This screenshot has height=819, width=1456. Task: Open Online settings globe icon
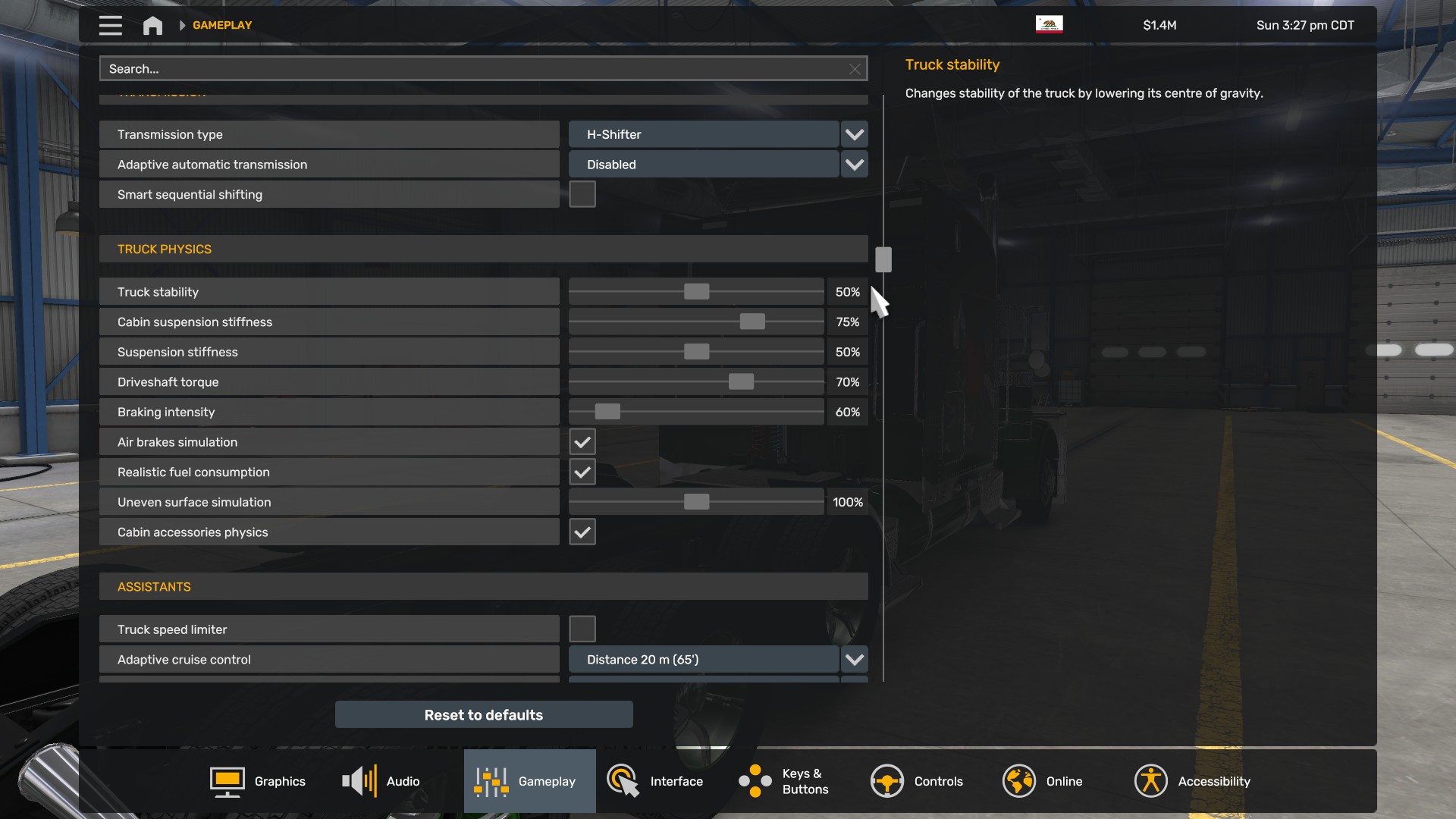[x=1018, y=781]
